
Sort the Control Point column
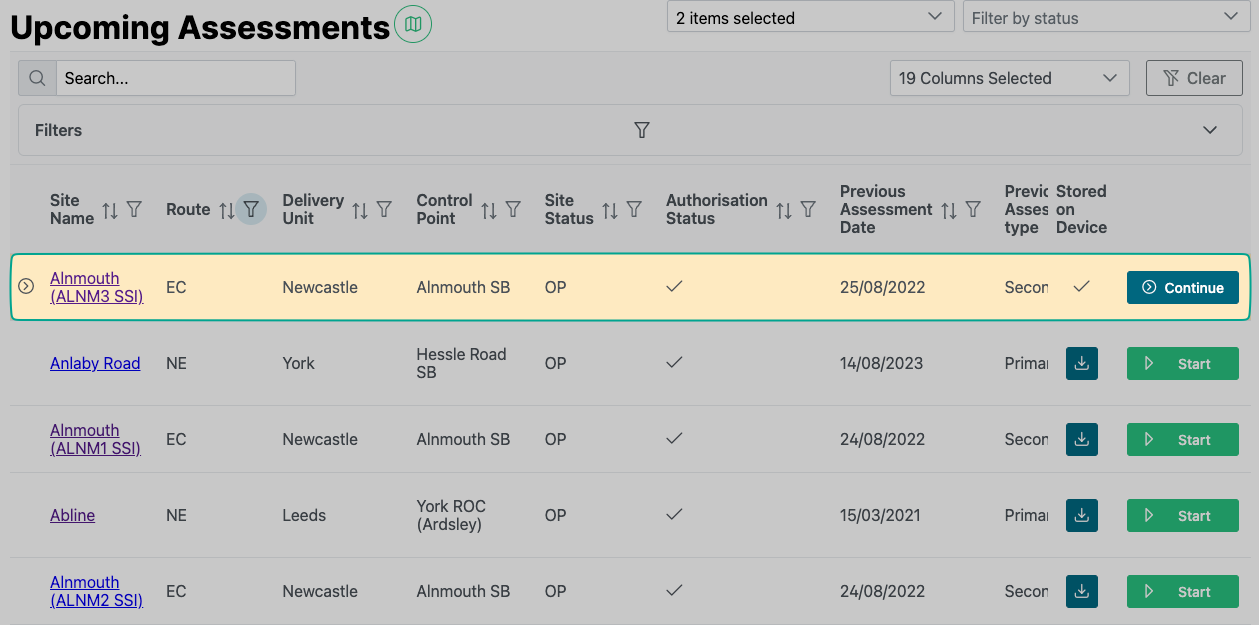[x=489, y=210]
